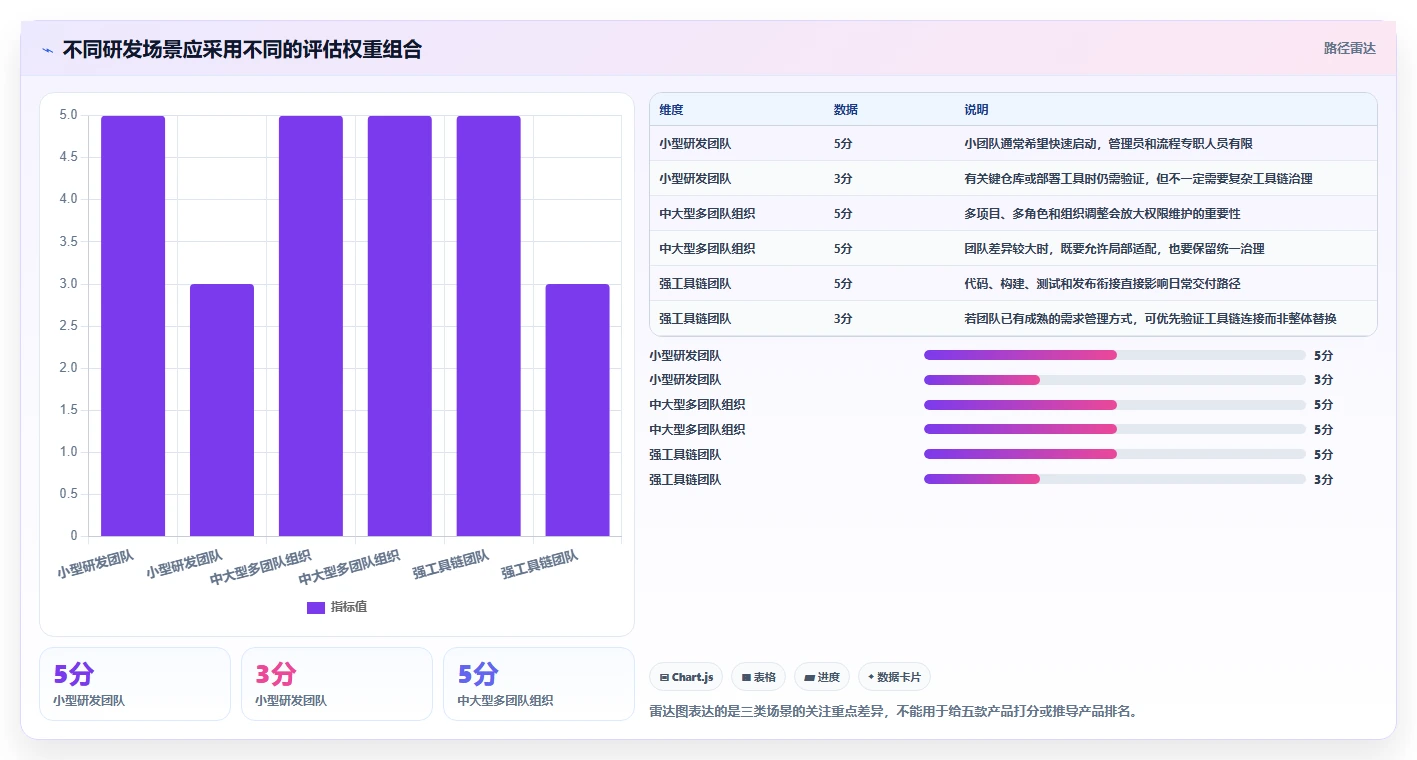Click the row text 团队差异较大时
The width and height of the screenshot is (1417, 760).
point(1006,249)
